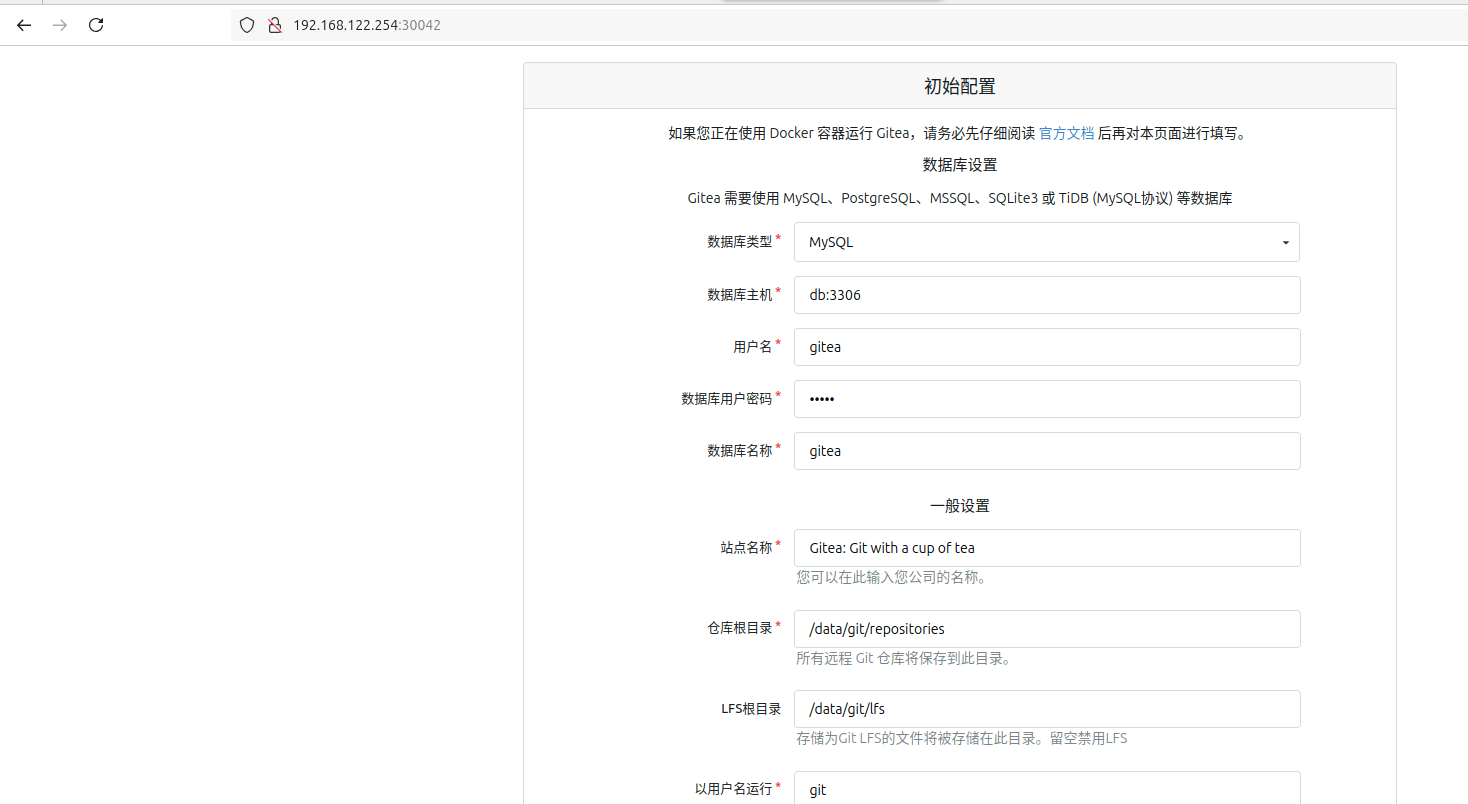
Task: Click the 一般设置 section title
Action: pyautogui.click(x=960, y=506)
